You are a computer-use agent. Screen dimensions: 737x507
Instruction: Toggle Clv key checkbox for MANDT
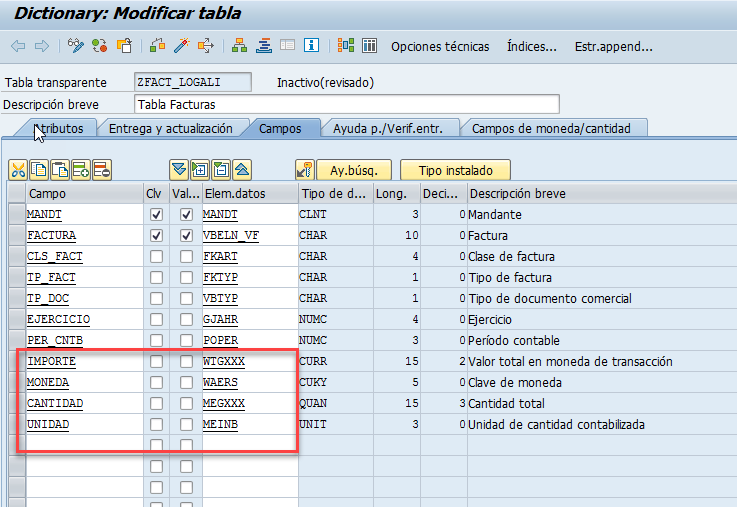click(x=156, y=215)
